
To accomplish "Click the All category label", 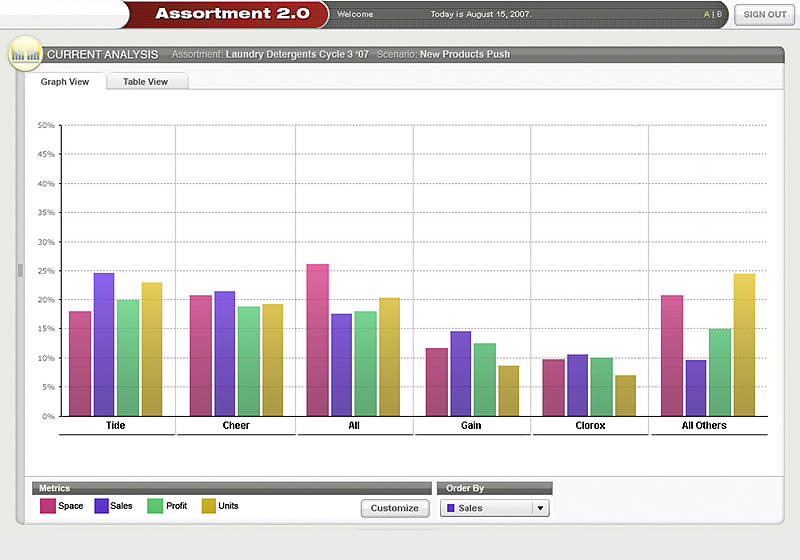I will tap(354, 425).
